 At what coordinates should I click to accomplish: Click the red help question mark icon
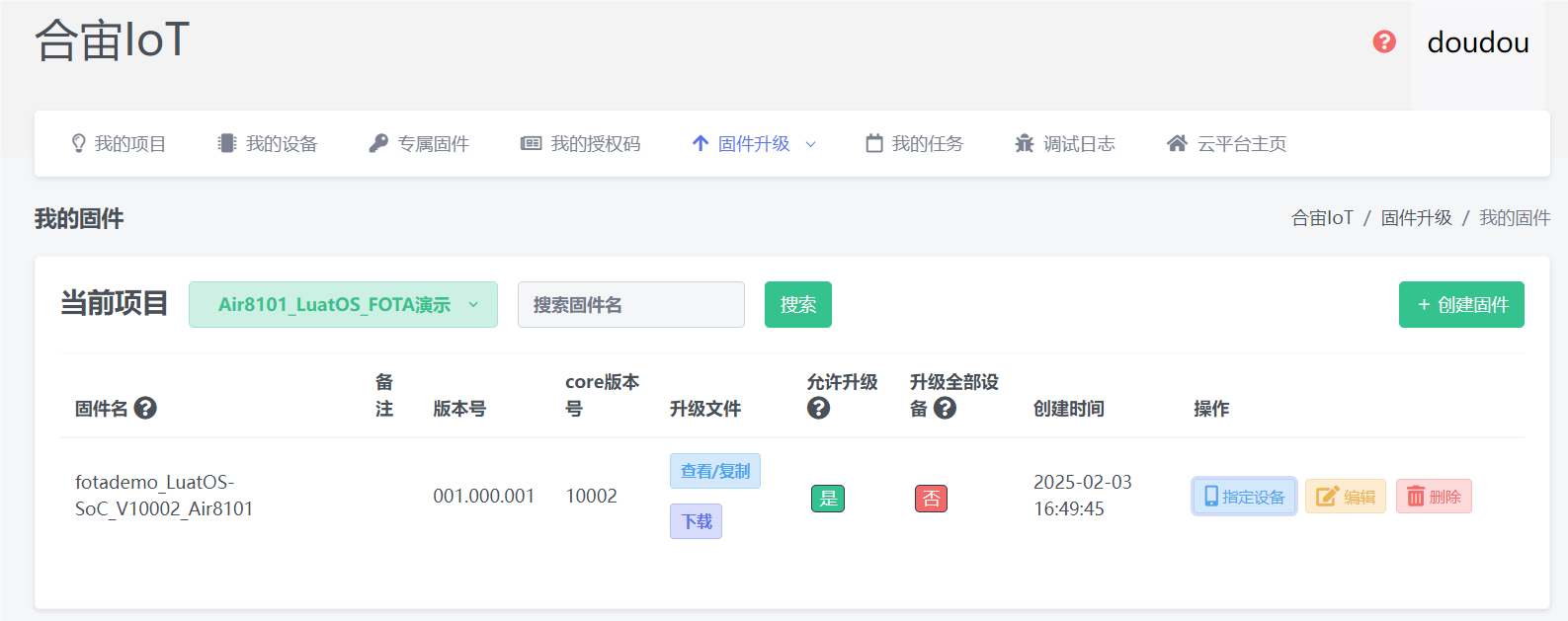tap(1384, 41)
